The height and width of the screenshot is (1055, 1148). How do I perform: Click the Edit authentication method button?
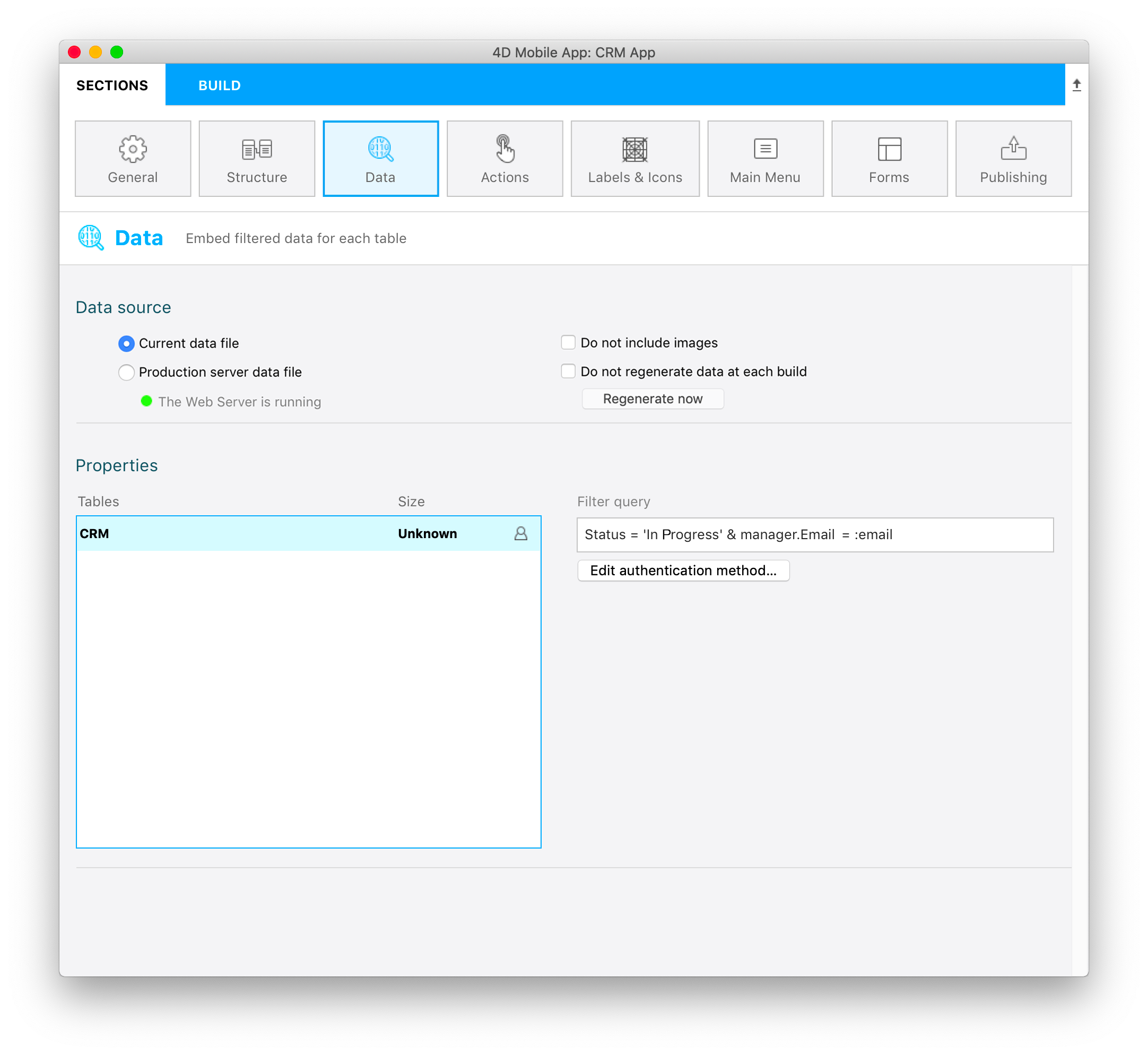683,570
